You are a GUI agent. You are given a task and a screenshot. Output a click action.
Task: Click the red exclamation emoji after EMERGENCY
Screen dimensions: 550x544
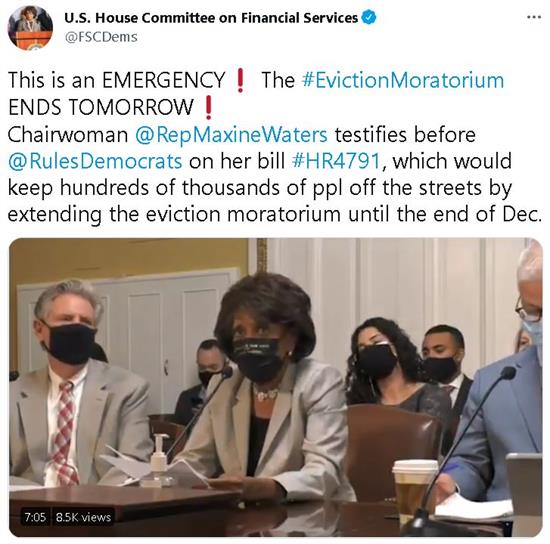click(x=240, y=80)
